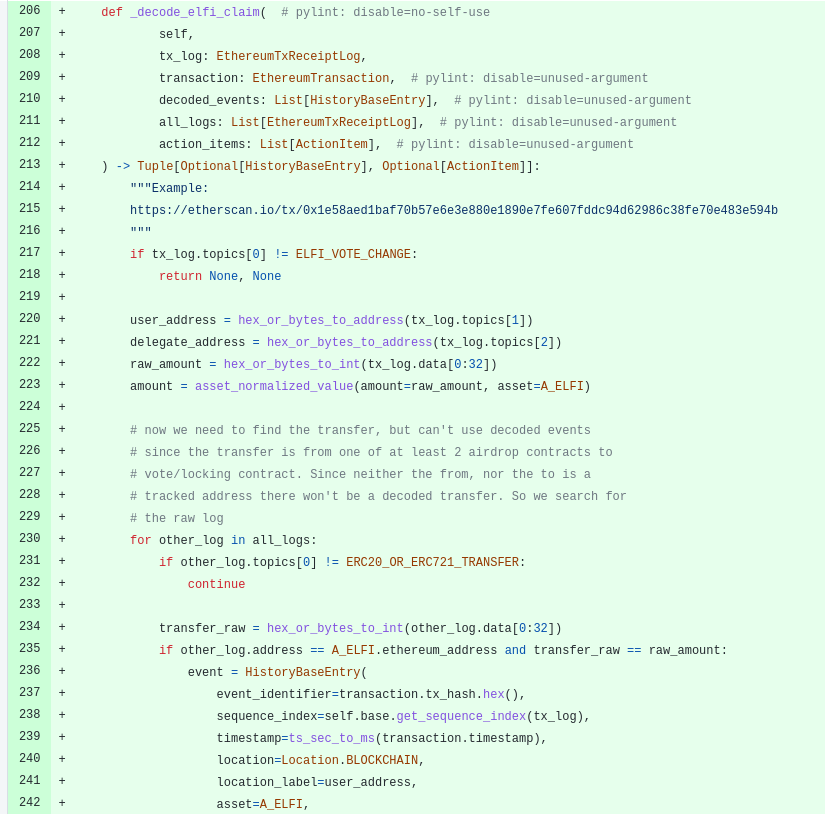Click transfer_raw assignment line
Screen dimensions: 825x814
click(x=360, y=628)
